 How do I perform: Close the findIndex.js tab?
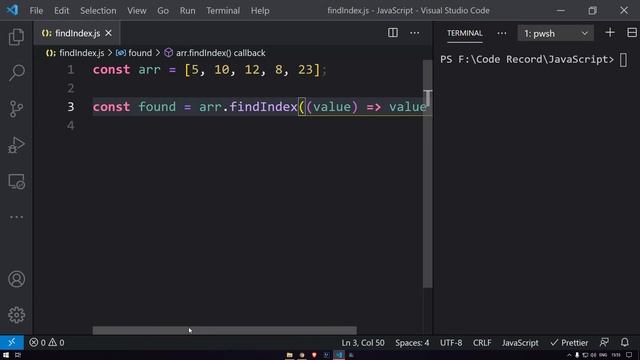click(109, 33)
